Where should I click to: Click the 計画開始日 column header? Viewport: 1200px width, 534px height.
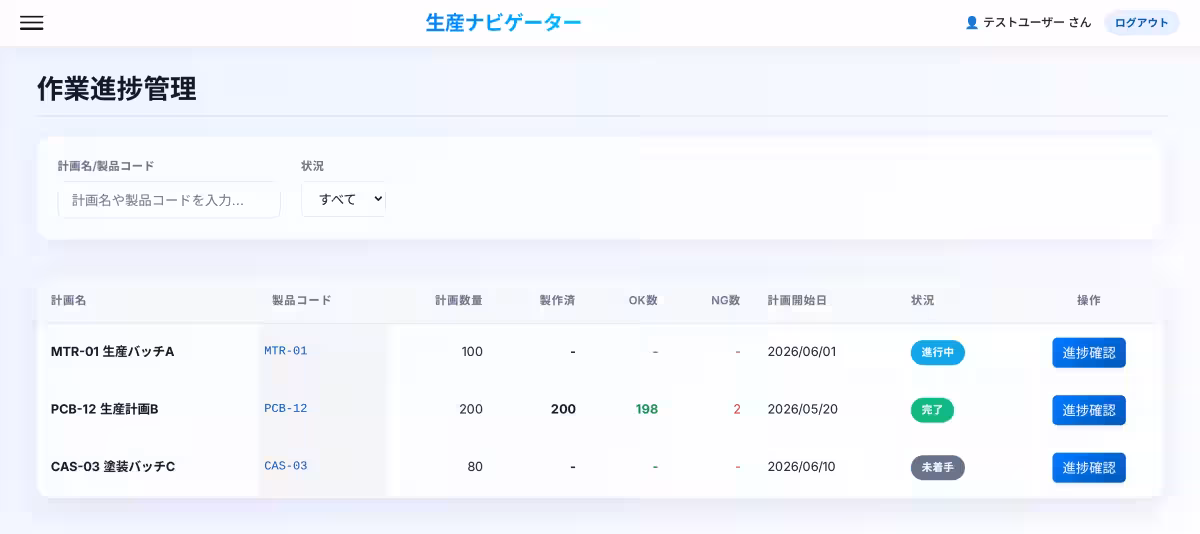[x=797, y=300]
